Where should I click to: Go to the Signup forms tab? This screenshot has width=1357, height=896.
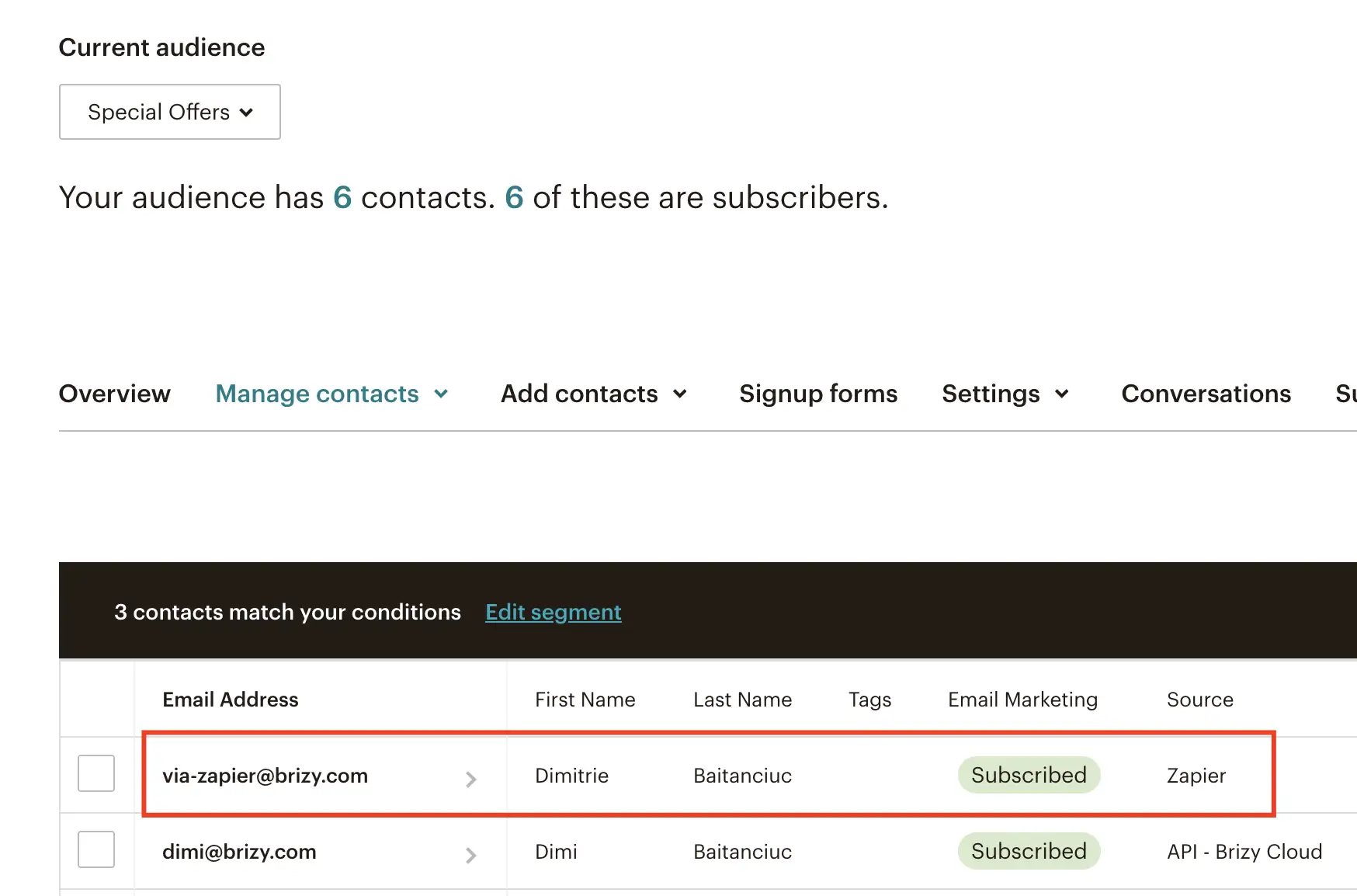click(817, 394)
